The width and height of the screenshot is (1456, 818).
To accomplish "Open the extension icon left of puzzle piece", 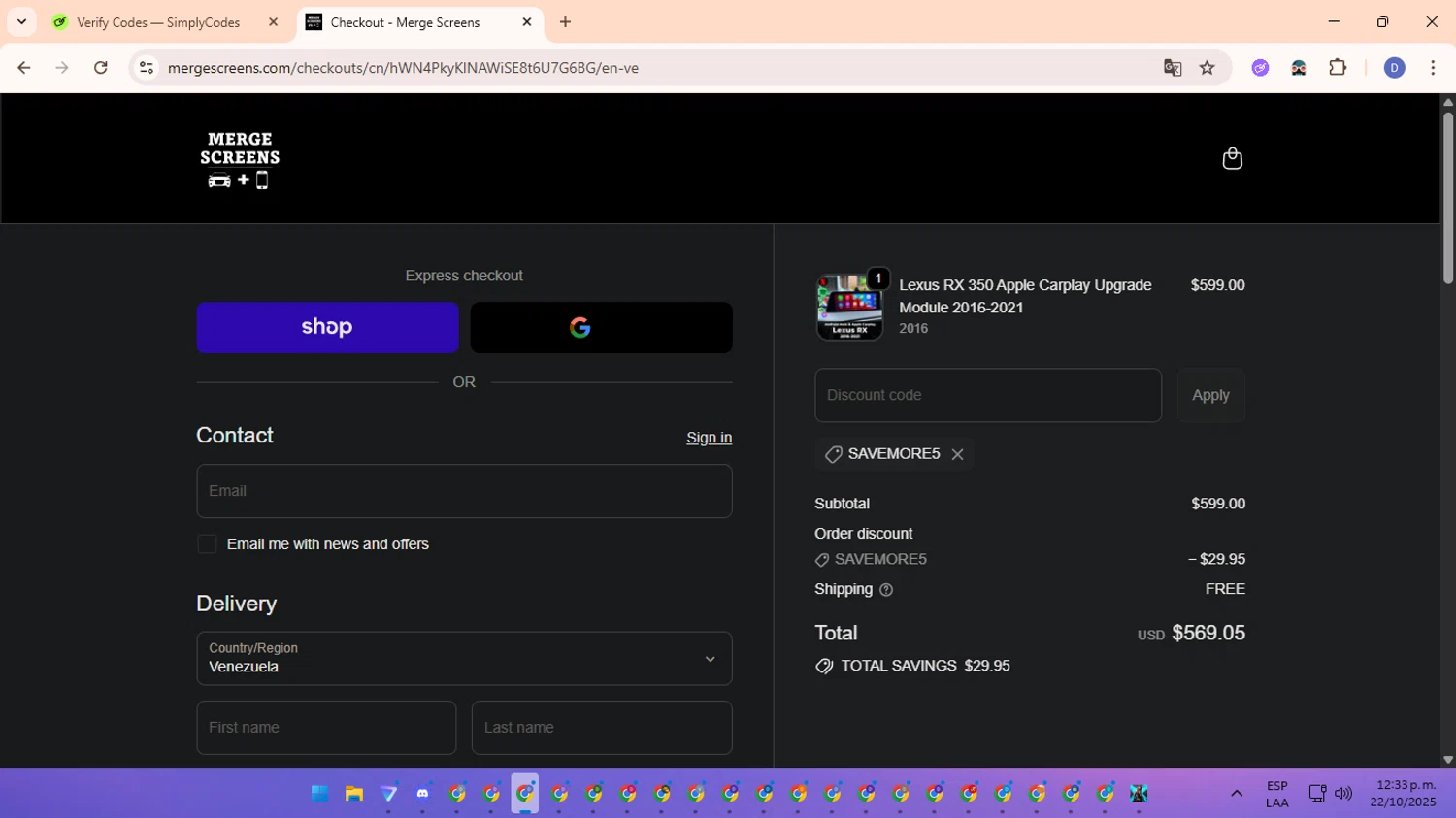I will (x=1299, y=68).
